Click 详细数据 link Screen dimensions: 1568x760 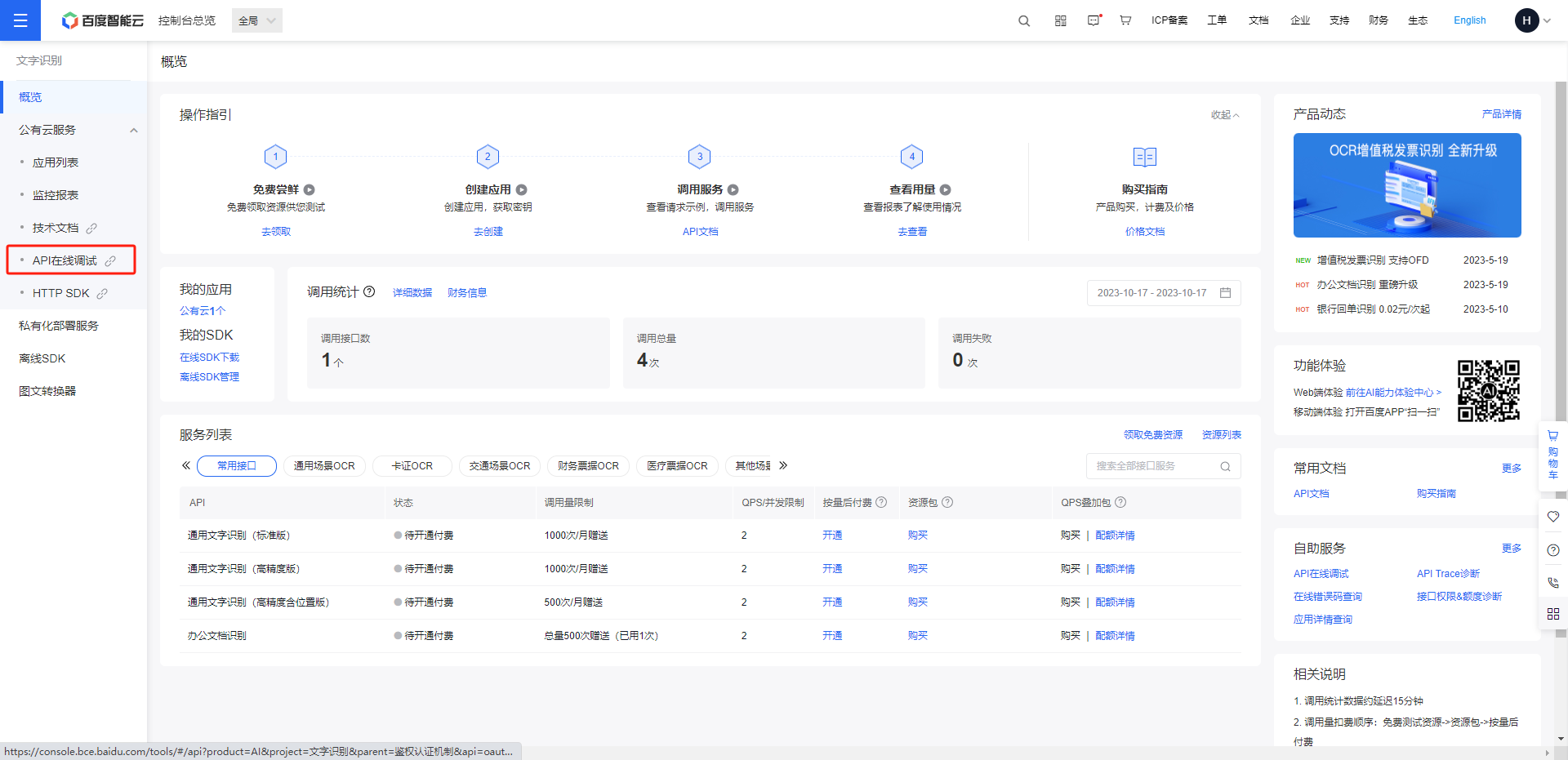point(412,293)
